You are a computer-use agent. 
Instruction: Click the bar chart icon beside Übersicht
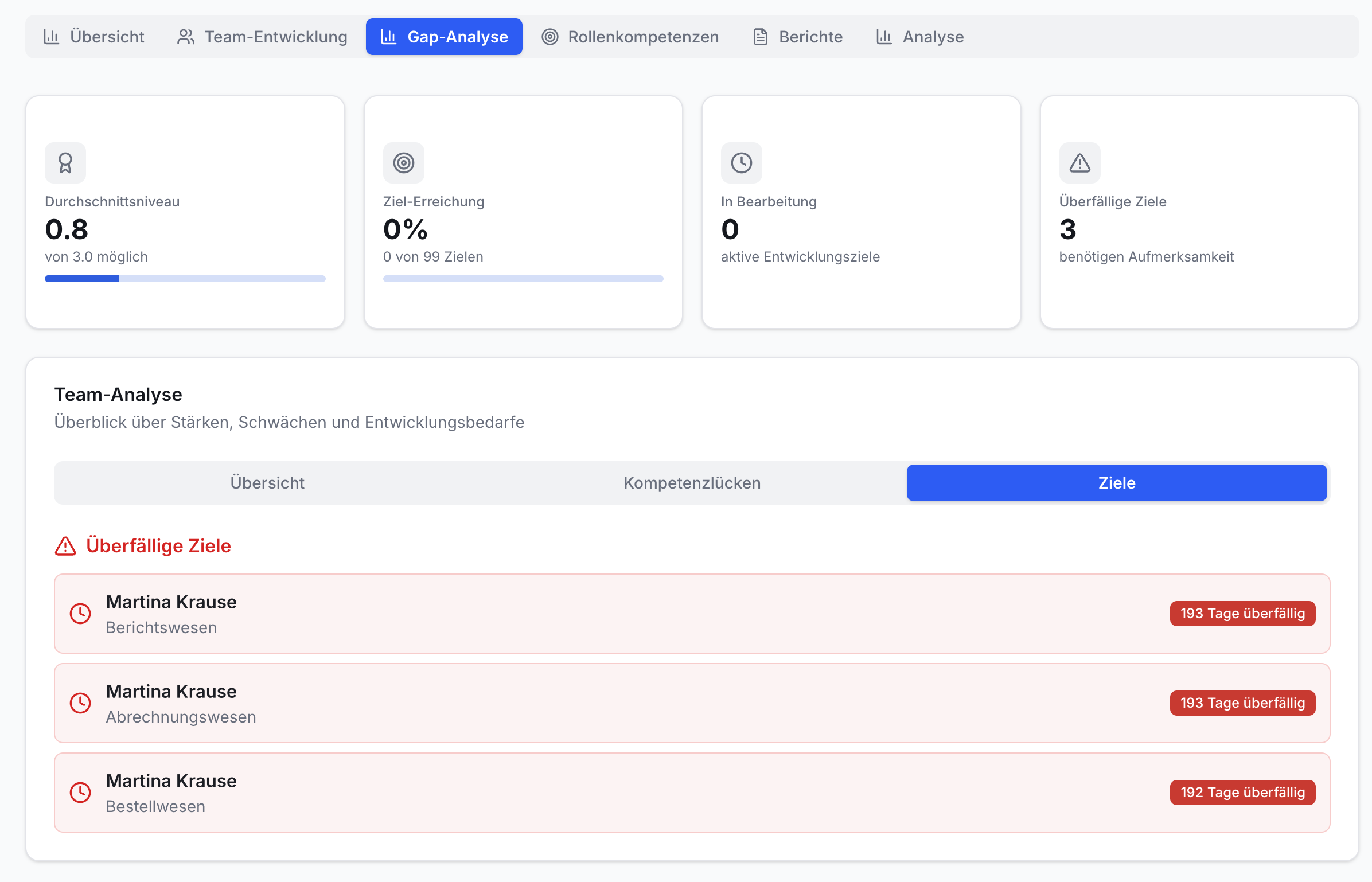pos(52,37)
